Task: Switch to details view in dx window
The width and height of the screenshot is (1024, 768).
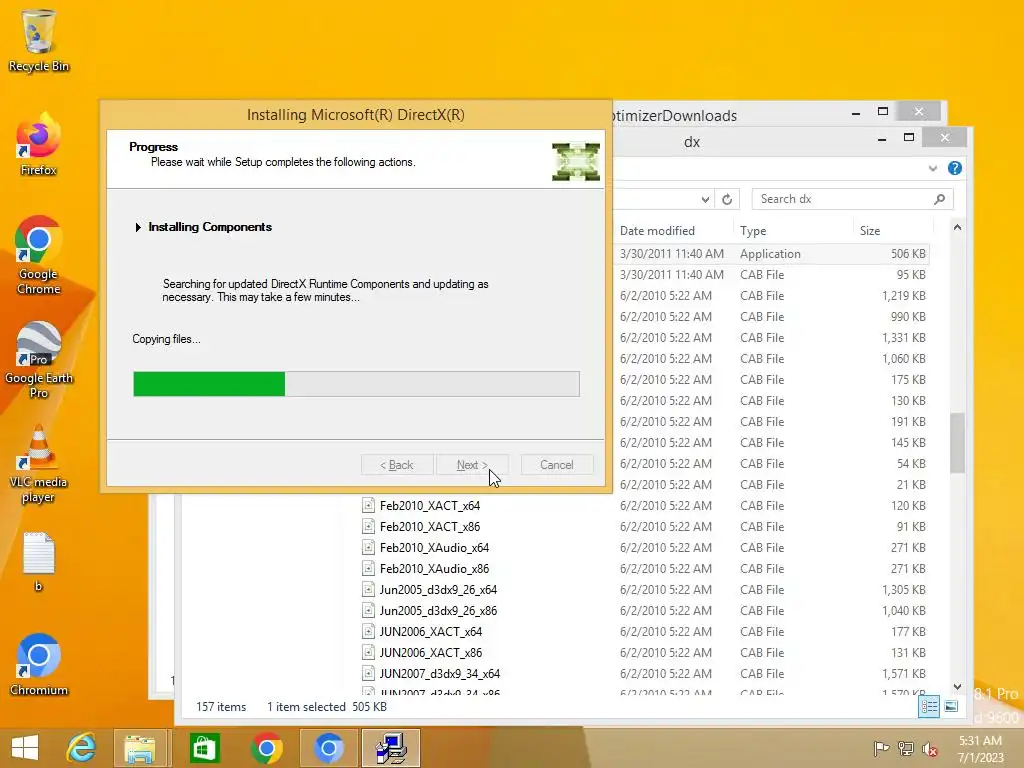Action: click(929, 706)
